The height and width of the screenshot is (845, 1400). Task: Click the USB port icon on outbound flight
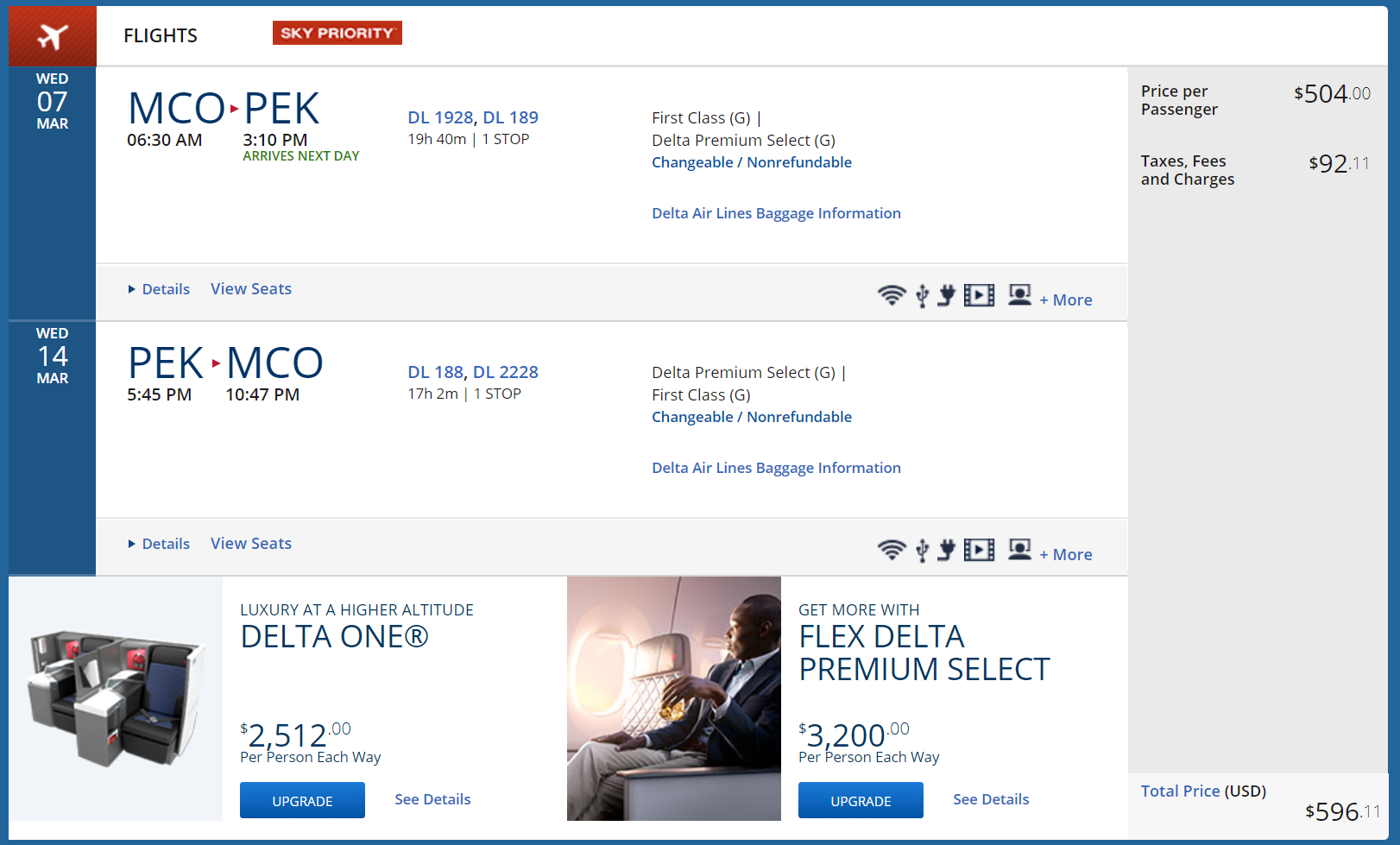click(922, 296)
